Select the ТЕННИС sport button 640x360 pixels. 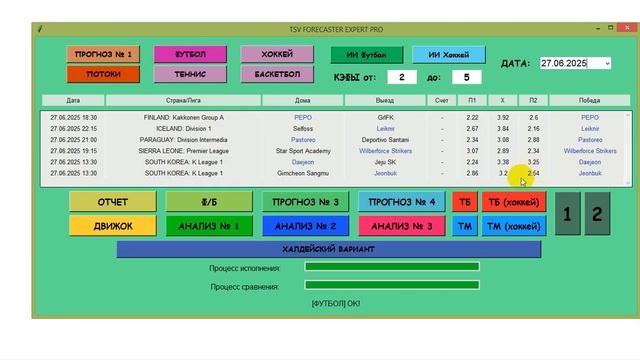click(x=190, y=74)
